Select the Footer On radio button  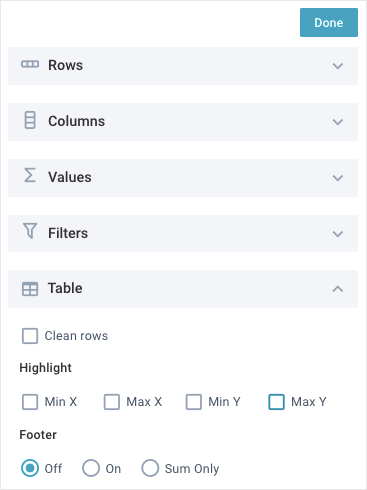click(91, 468)
